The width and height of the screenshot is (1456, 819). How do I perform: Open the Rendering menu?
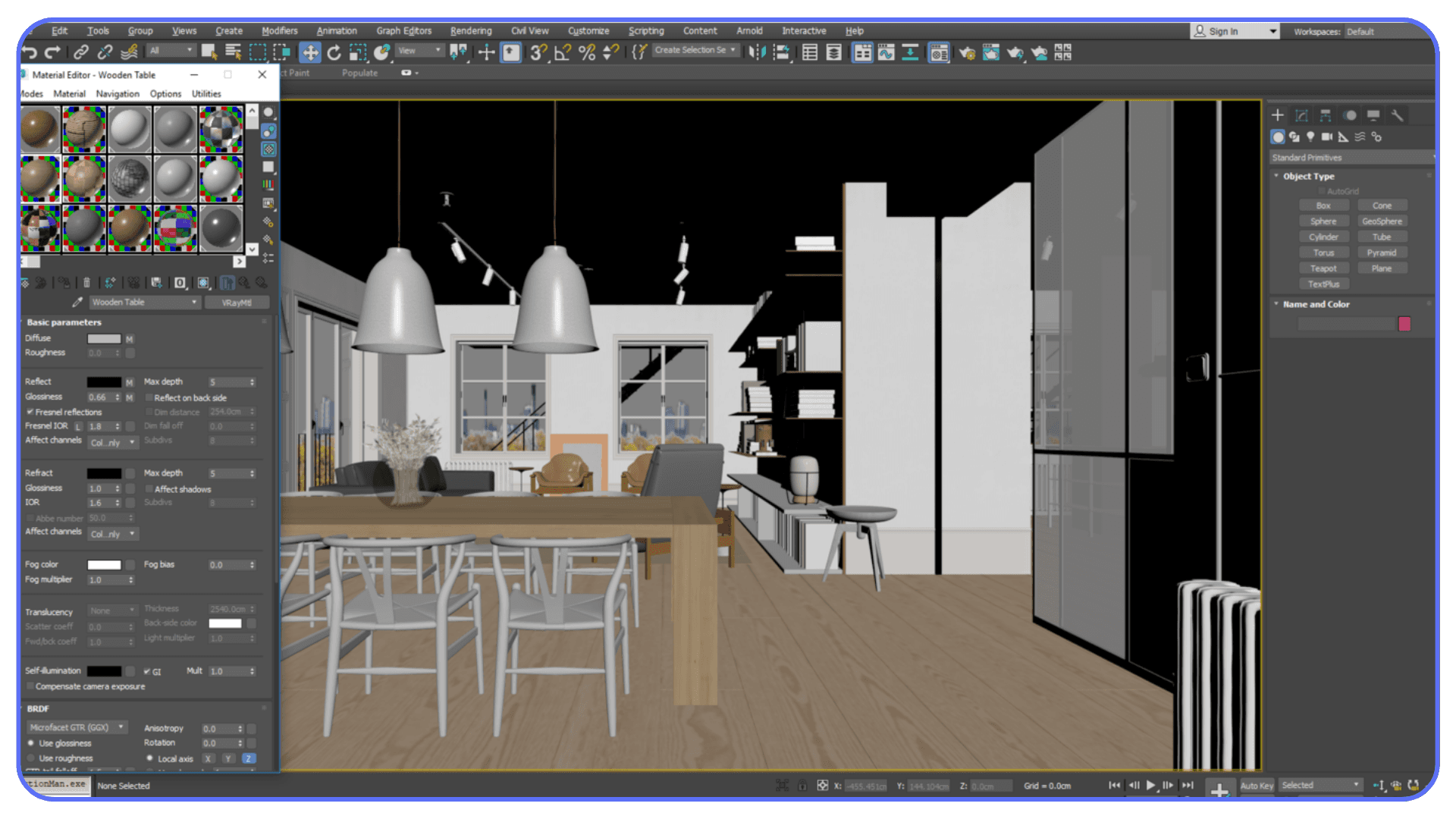coord(470,31)
